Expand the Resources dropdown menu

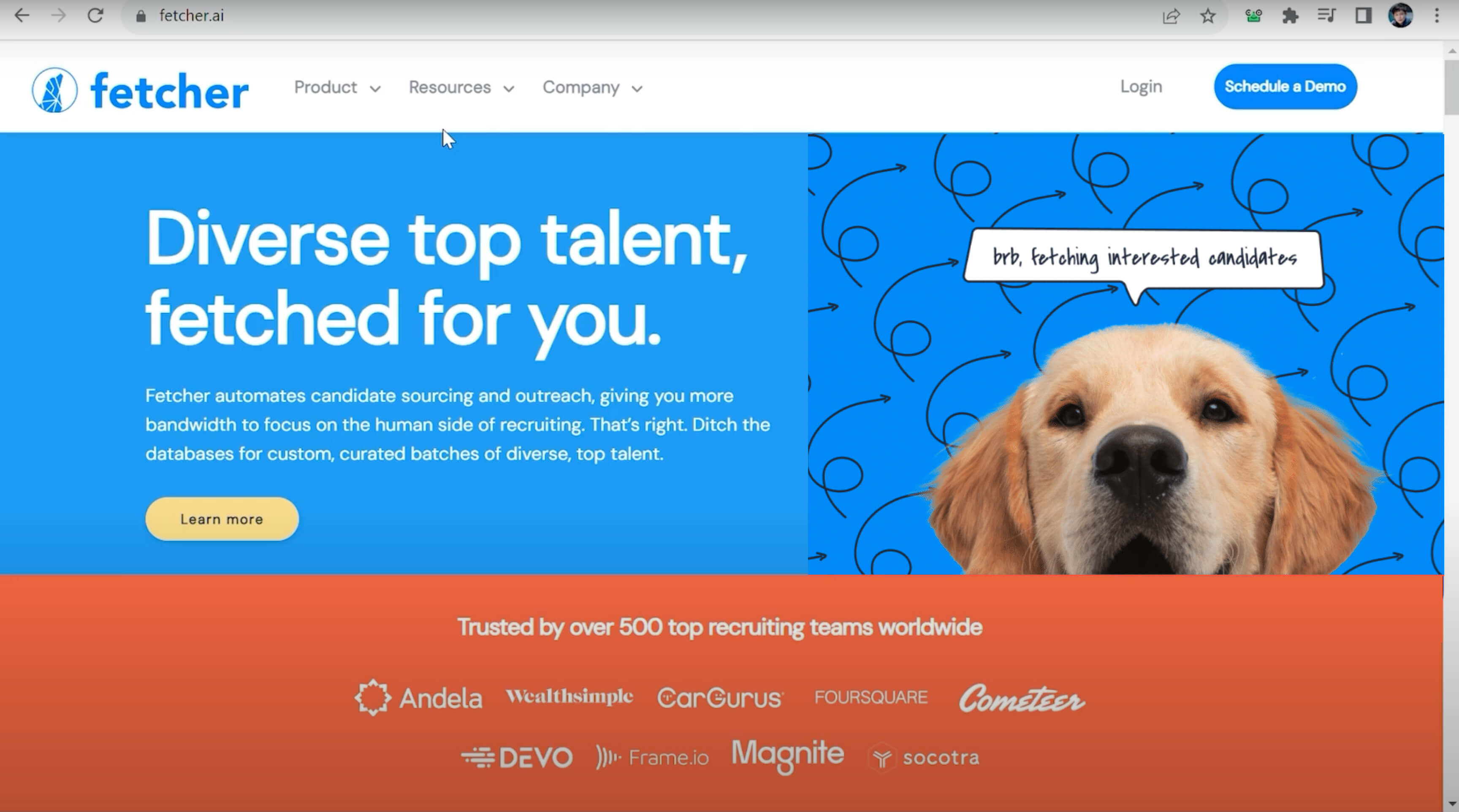(x=461, y=87)
